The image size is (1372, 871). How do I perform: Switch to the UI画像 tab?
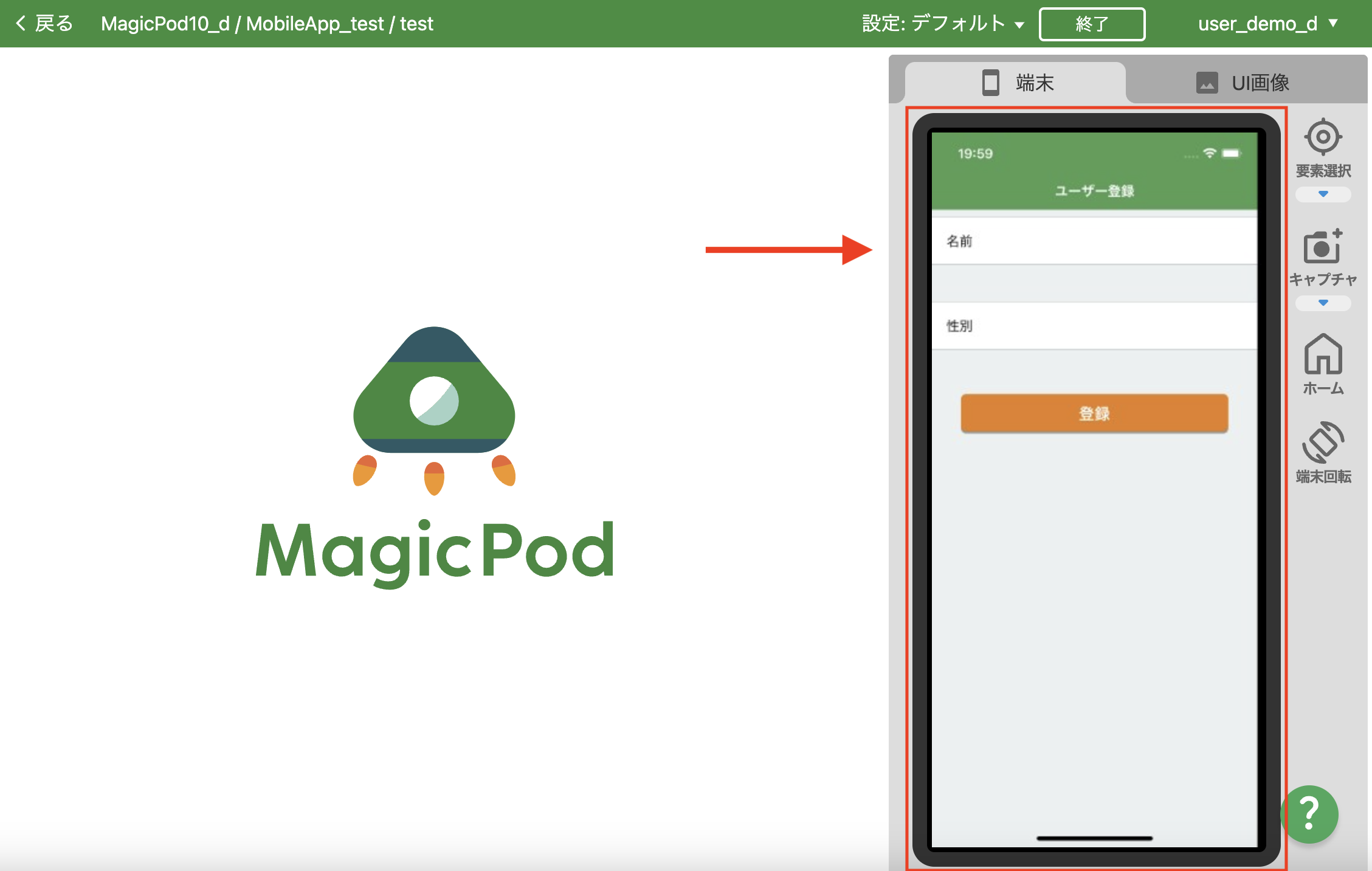click(1242, 83)
